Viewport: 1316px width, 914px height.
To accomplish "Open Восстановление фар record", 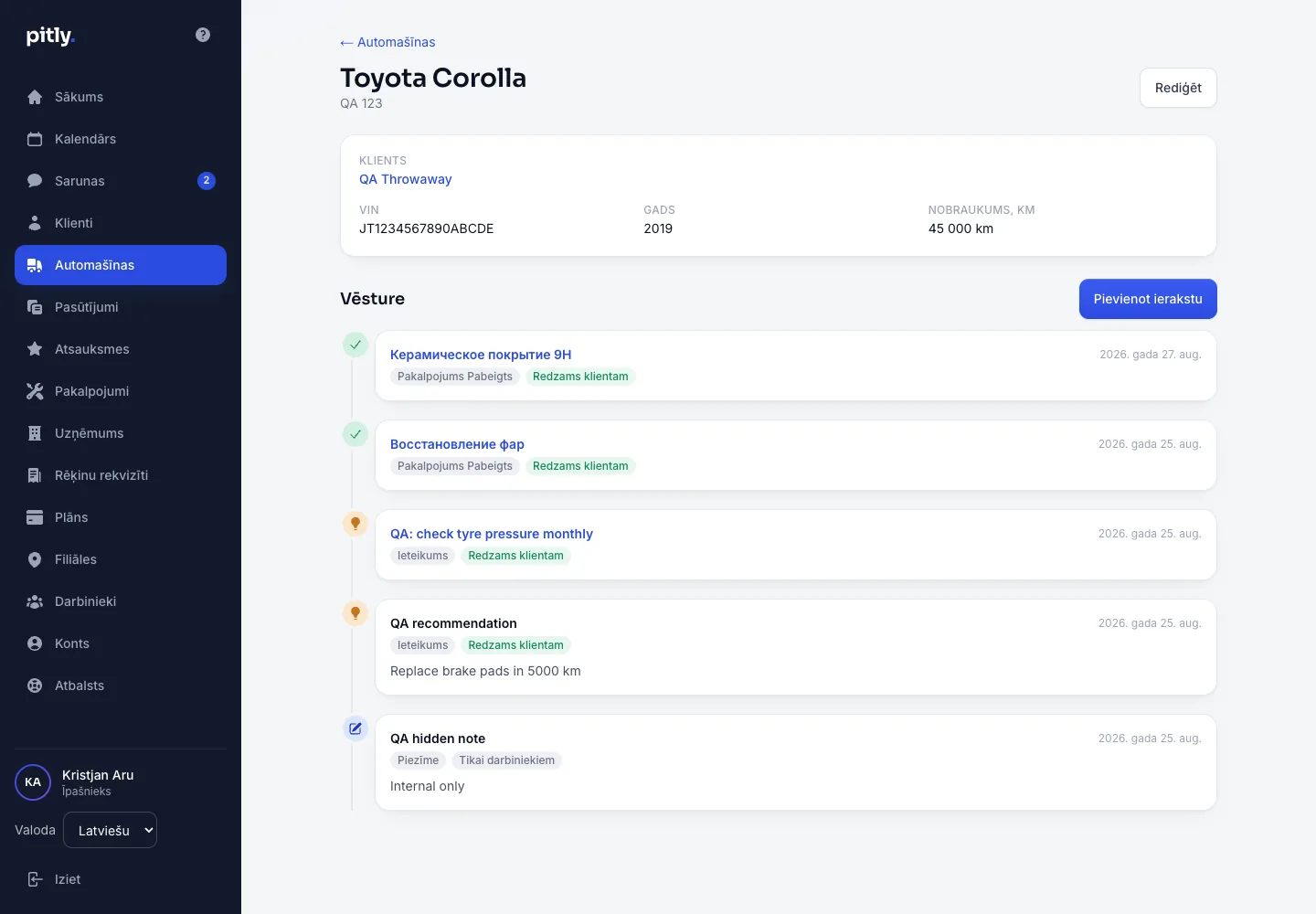I will click(x=457, y=444).
